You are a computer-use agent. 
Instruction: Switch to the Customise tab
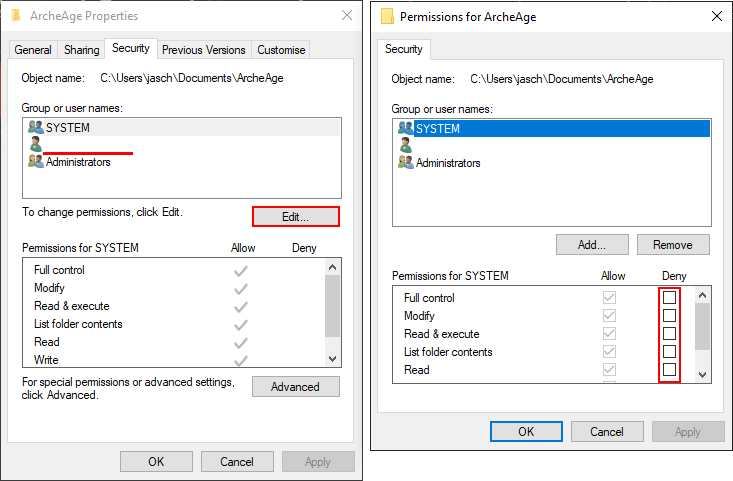[281, 50]
